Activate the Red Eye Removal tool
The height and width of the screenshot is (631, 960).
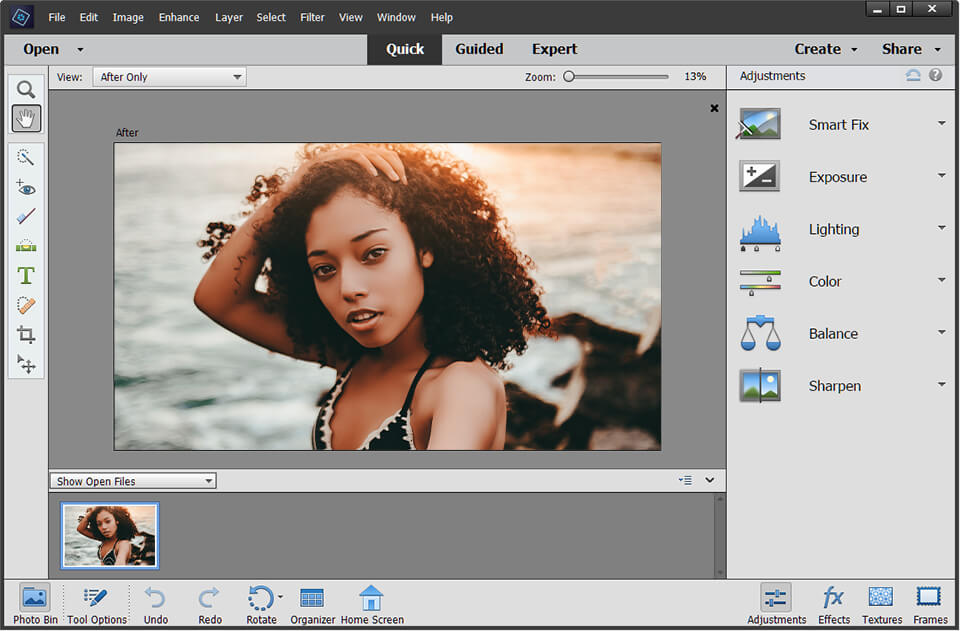pos(26,187)
